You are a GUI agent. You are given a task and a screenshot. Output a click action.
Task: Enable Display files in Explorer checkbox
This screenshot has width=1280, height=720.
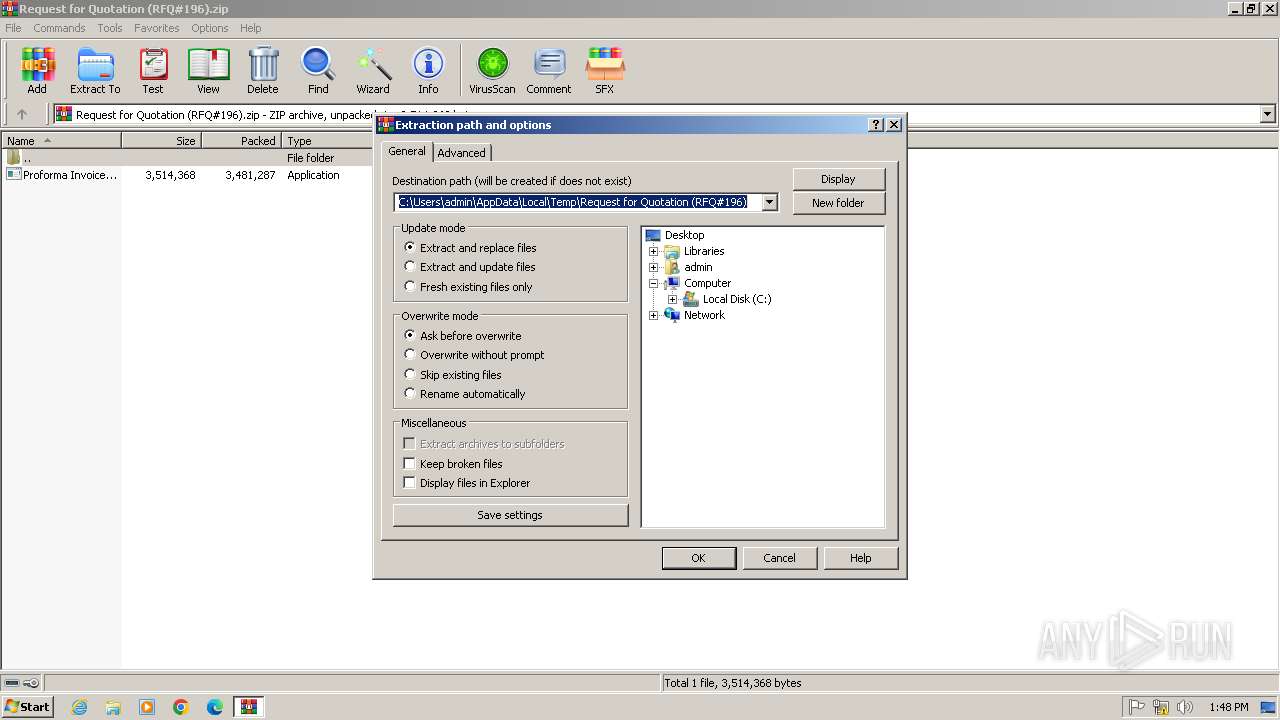409,483
